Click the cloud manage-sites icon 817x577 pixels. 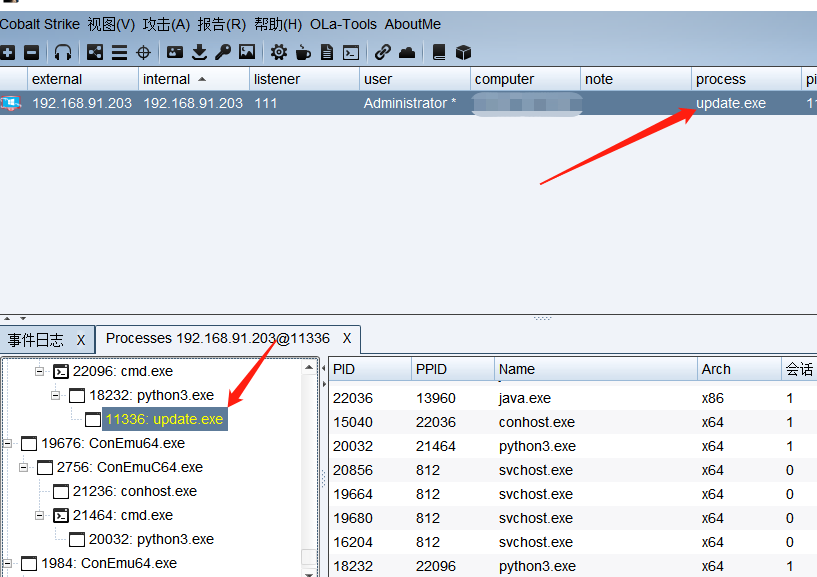coord(407,52)
